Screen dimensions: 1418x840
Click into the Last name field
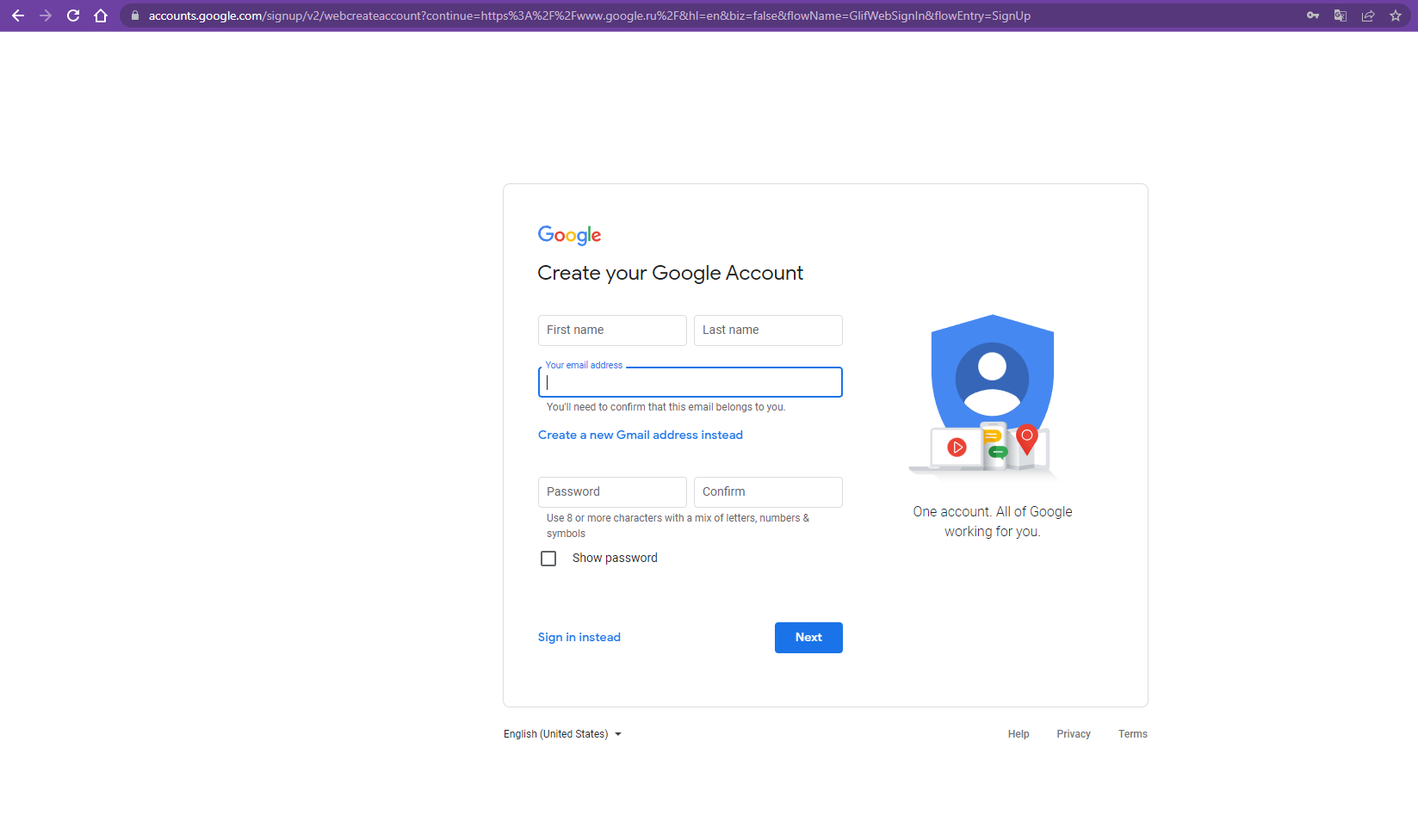tap(768, 330)
